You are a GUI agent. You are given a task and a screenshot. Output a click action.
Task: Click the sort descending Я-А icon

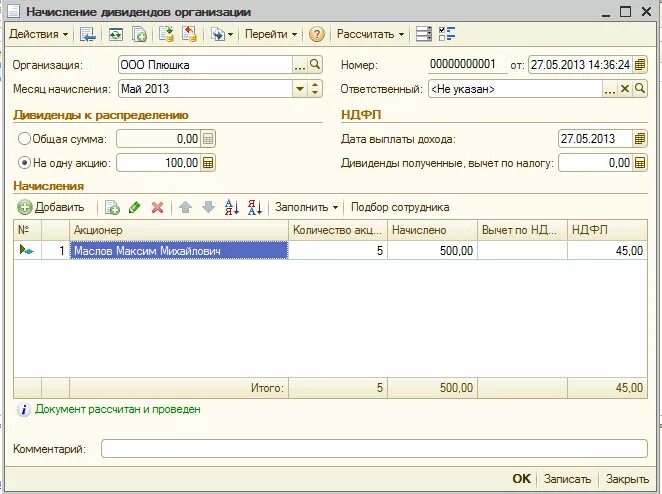tap(255, 207)
